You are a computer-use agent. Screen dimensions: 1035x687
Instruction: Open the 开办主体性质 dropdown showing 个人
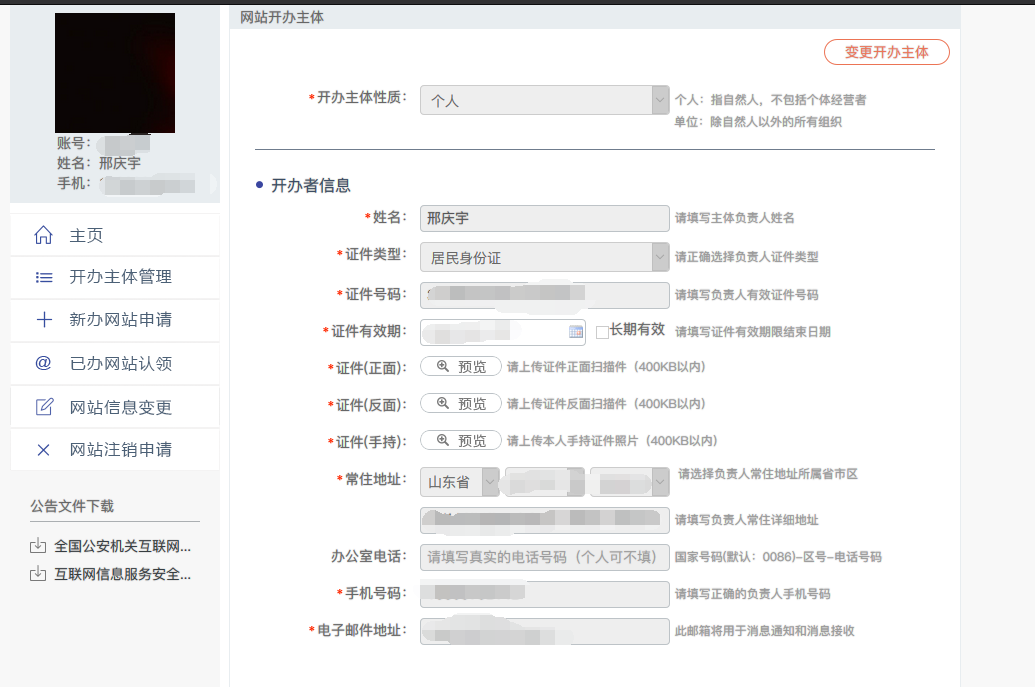(x=545, y=100)
